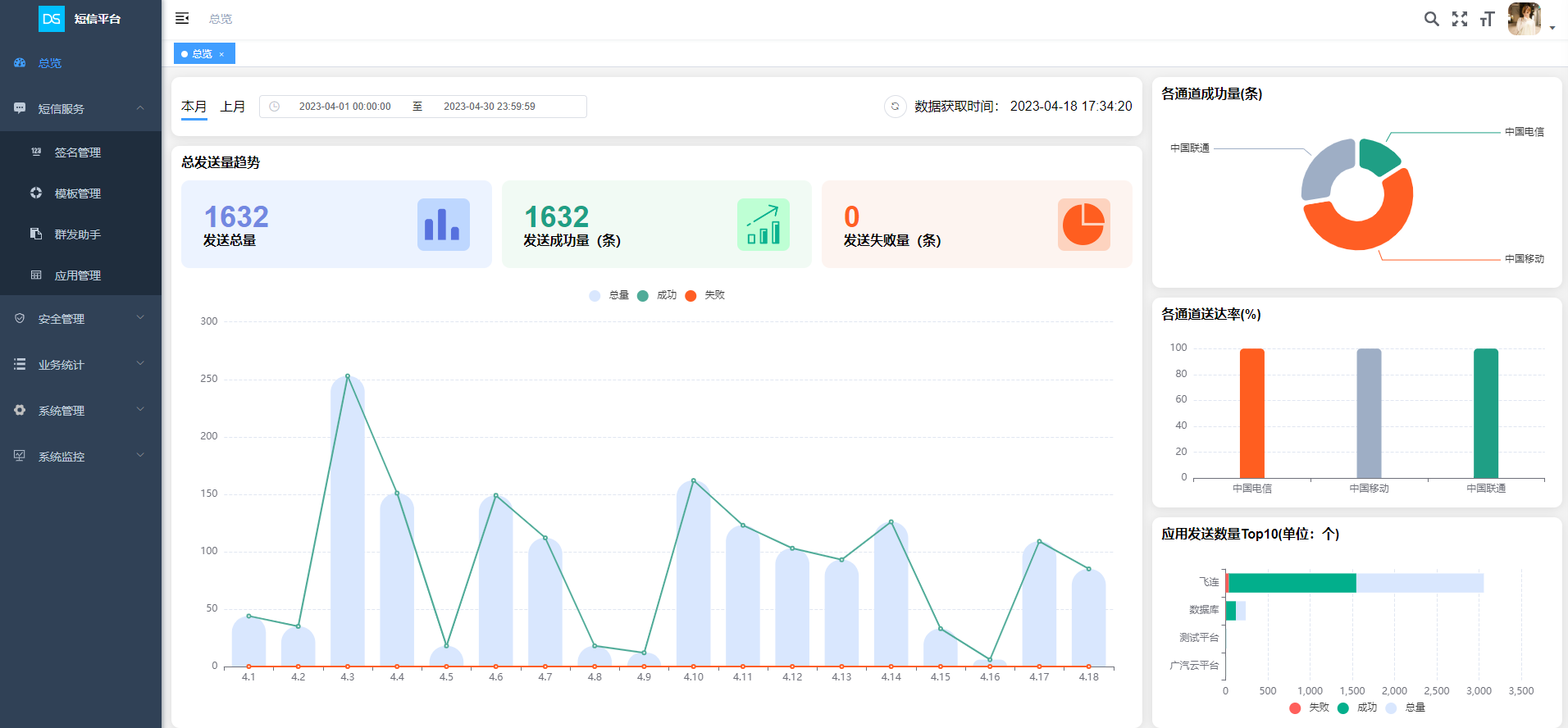The image size is (1568, 728).
Task: Edit end date 2023-04-30 23:59:59
Action: (490, 107)
